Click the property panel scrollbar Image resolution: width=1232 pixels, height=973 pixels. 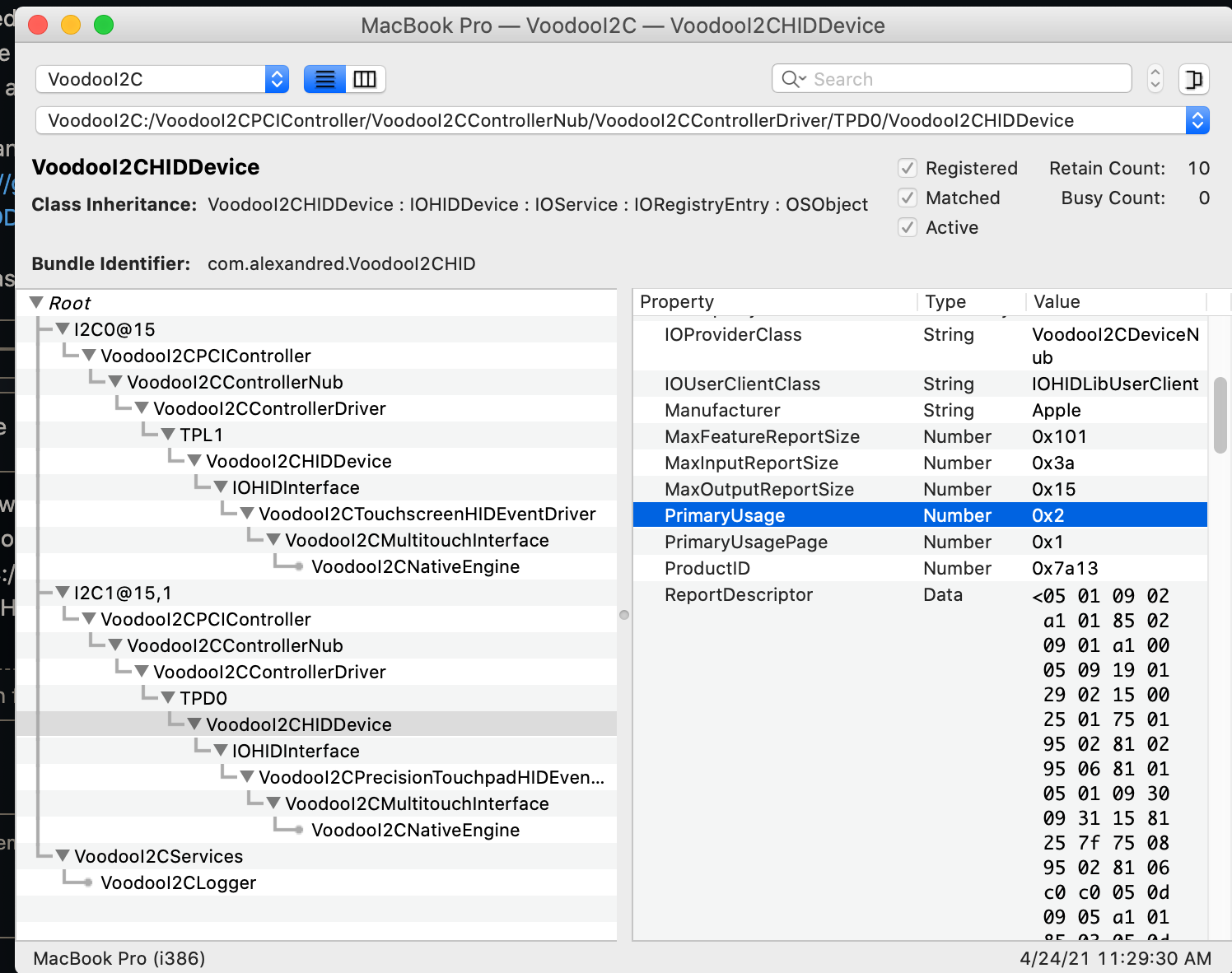[x=1220, y=416]
